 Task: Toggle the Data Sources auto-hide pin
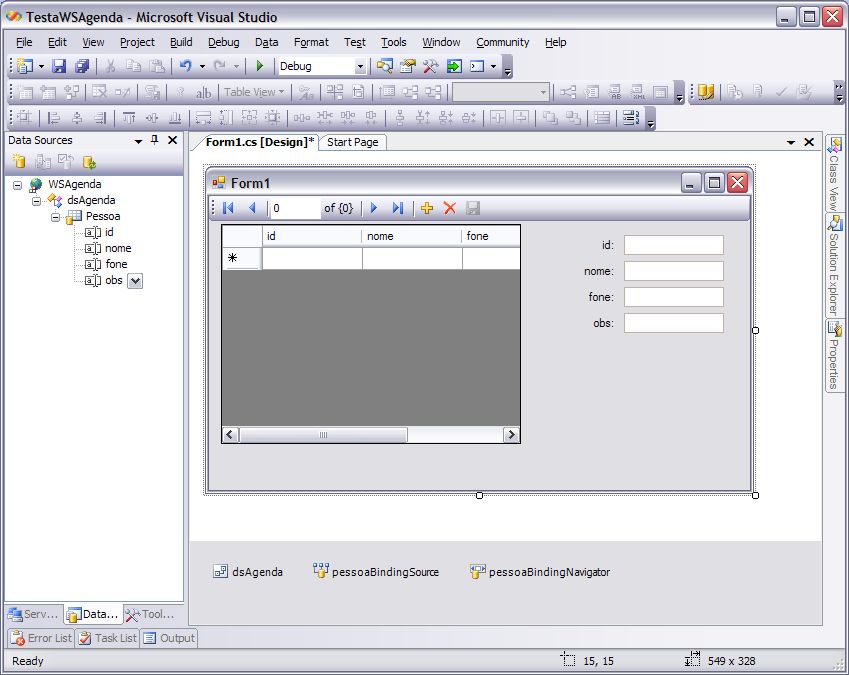[x=155, y=141]
